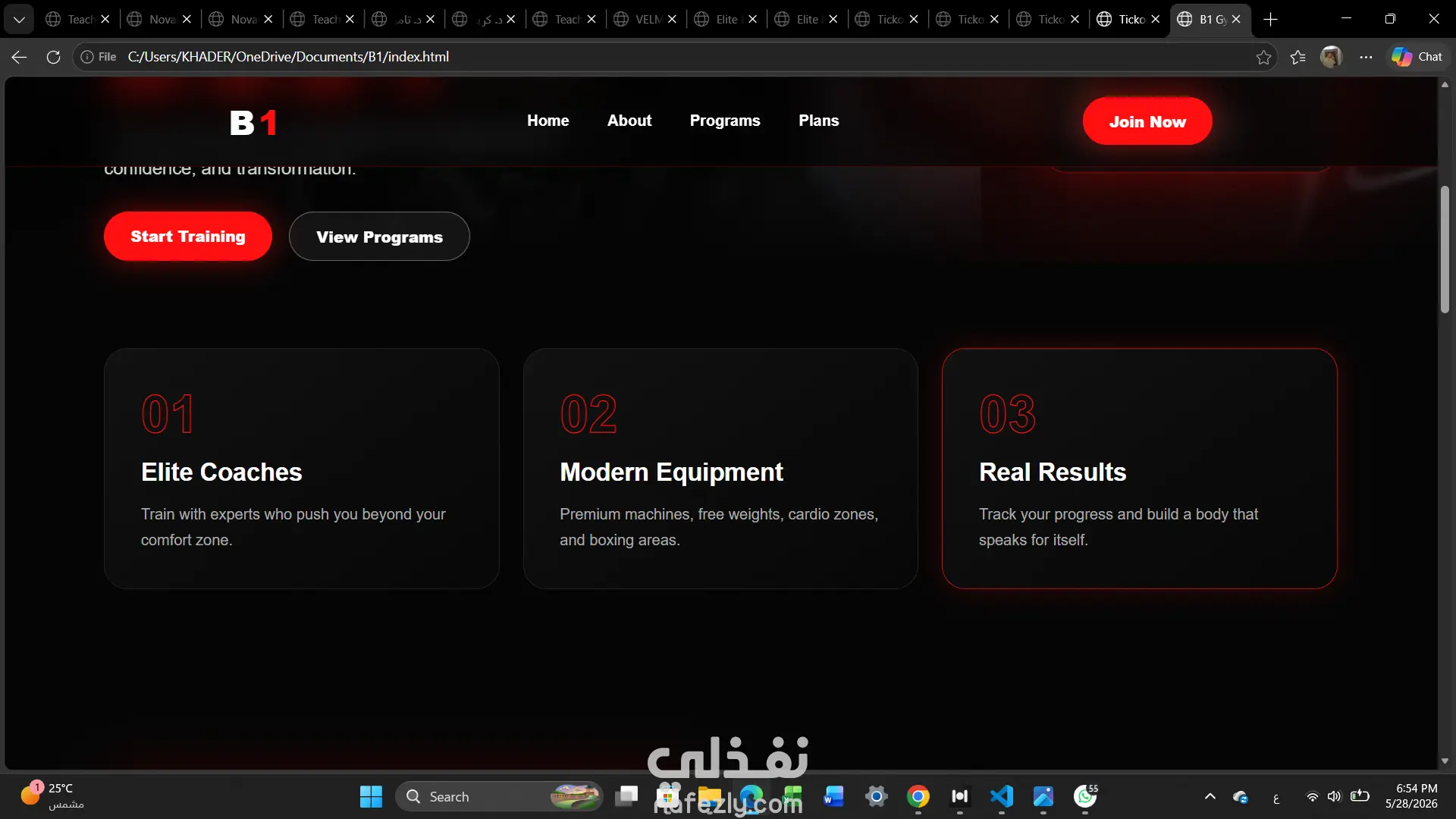Open Microsoft Edge from the taskbar
The height and width of the screenshot is (819, 1456).
point(752,796)
